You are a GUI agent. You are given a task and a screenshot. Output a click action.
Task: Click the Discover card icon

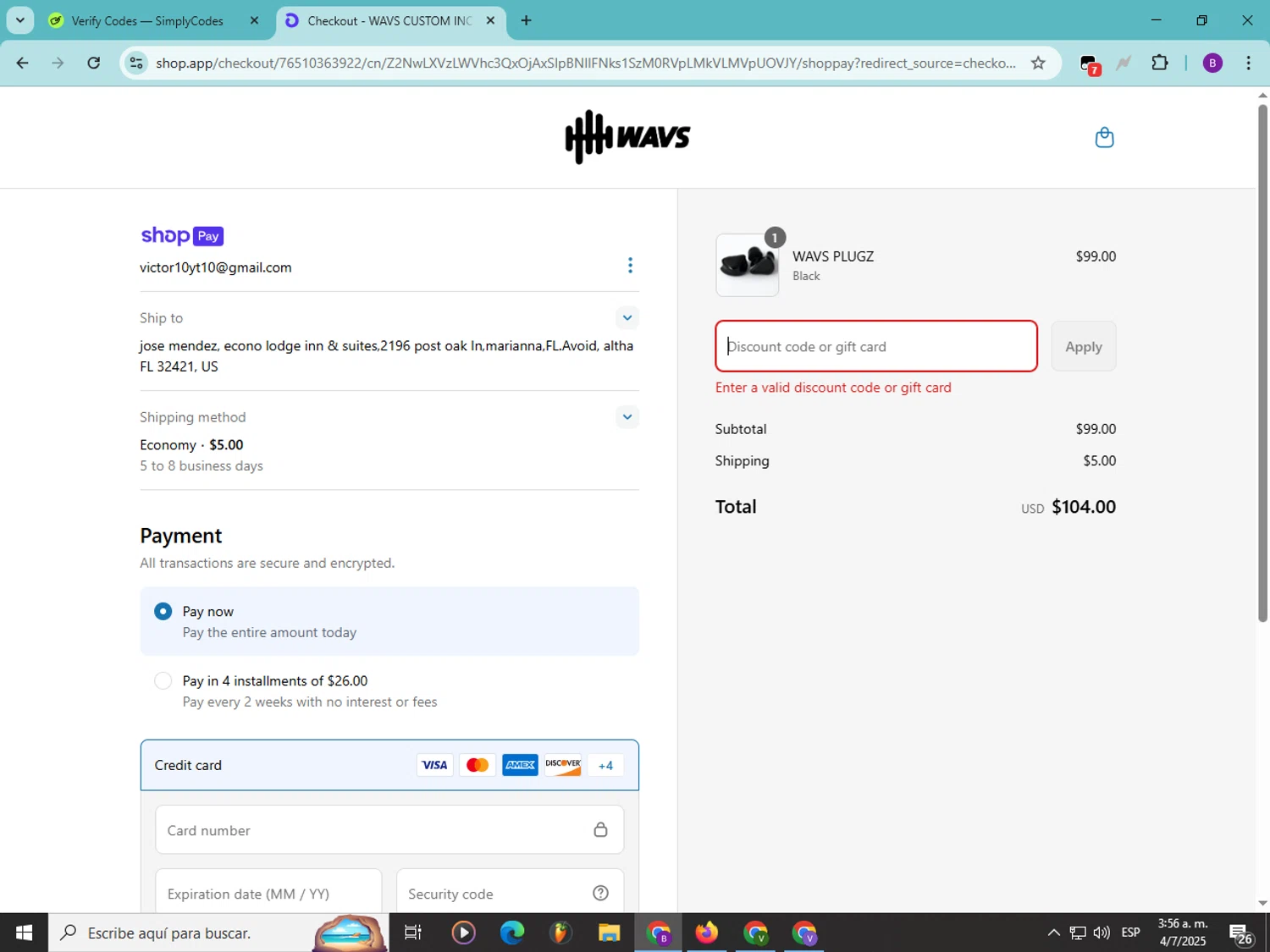[x=563, y=765]
